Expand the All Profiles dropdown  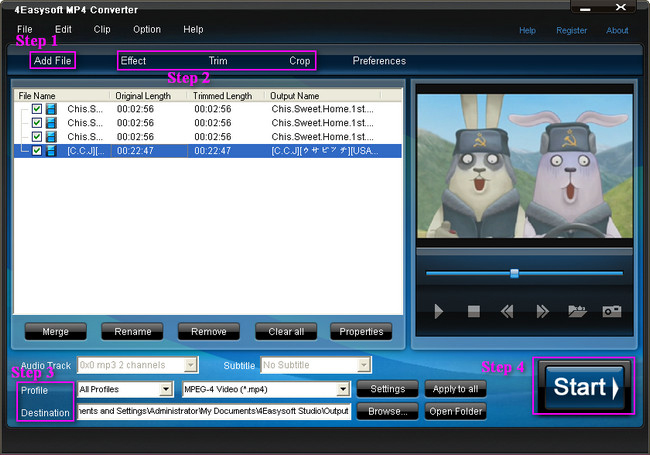(x=166, y=389)
